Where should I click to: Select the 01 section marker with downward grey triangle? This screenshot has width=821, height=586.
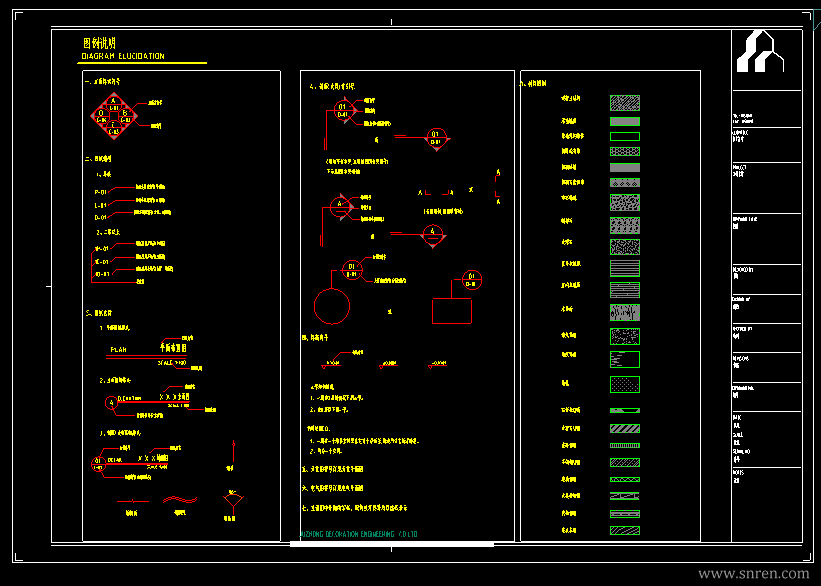click(x=436, y=139)
